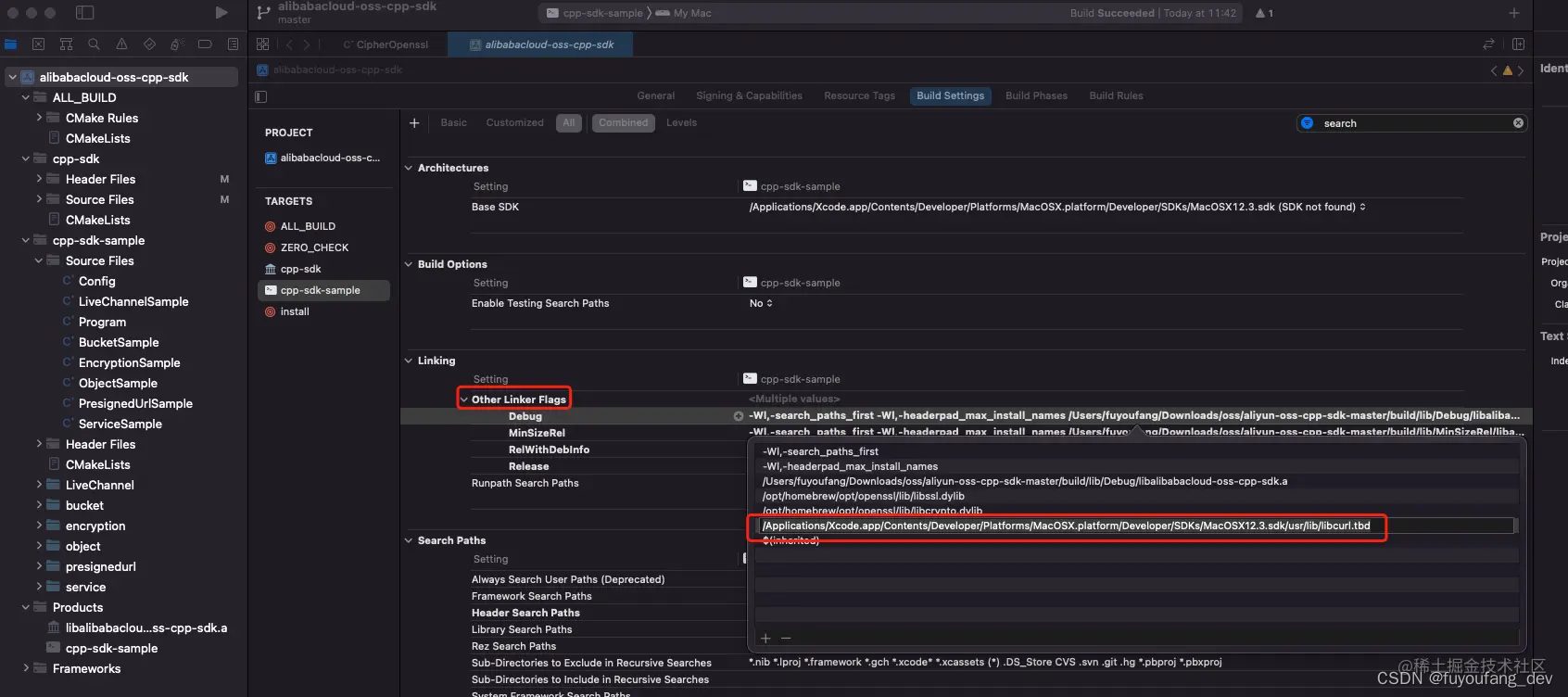Screen dimensions: 1568x697
Task: Open the Base SDK dropdown
Action: (x=1057, y=207)
